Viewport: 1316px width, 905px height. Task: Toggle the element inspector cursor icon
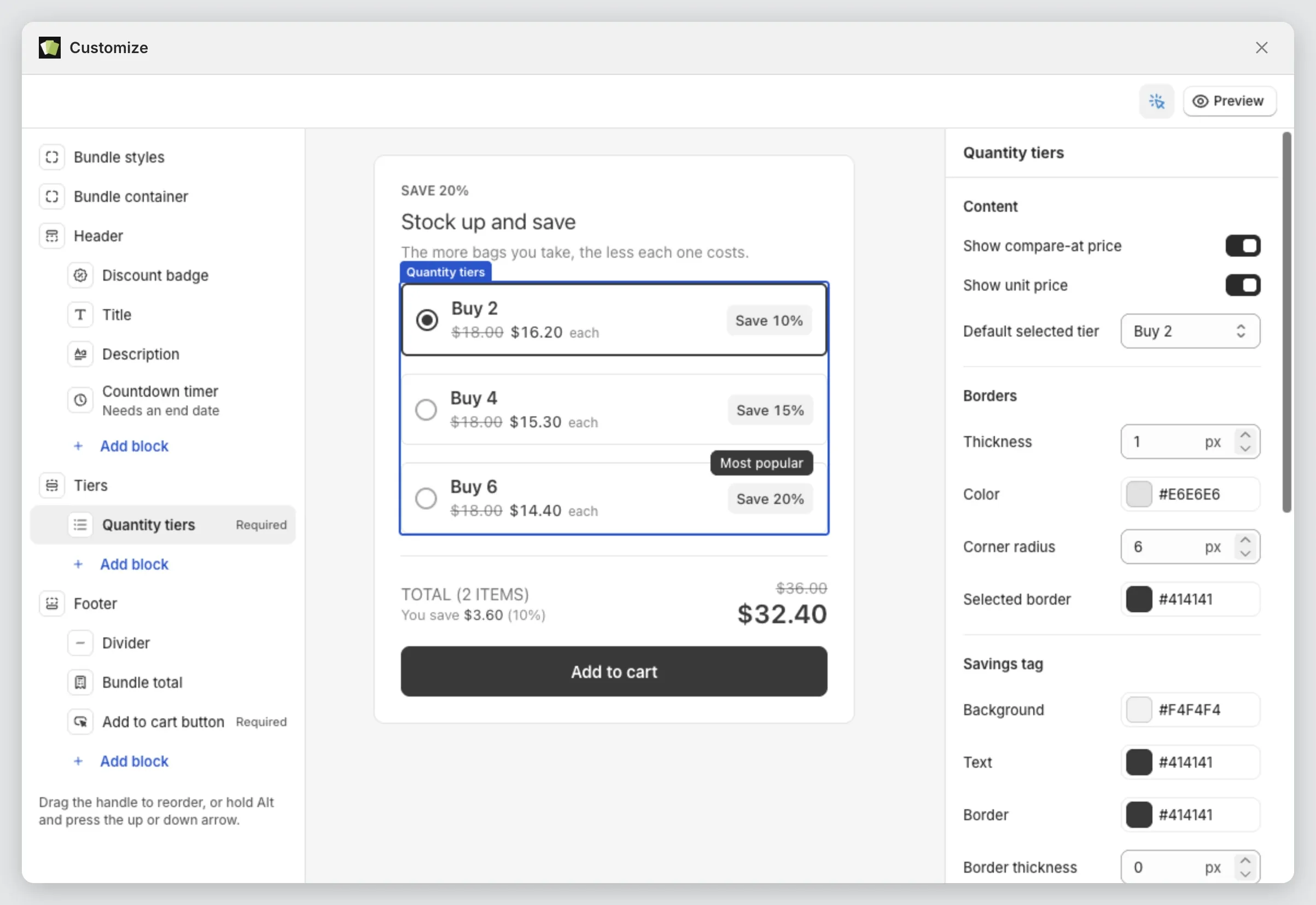[1157, 102]
